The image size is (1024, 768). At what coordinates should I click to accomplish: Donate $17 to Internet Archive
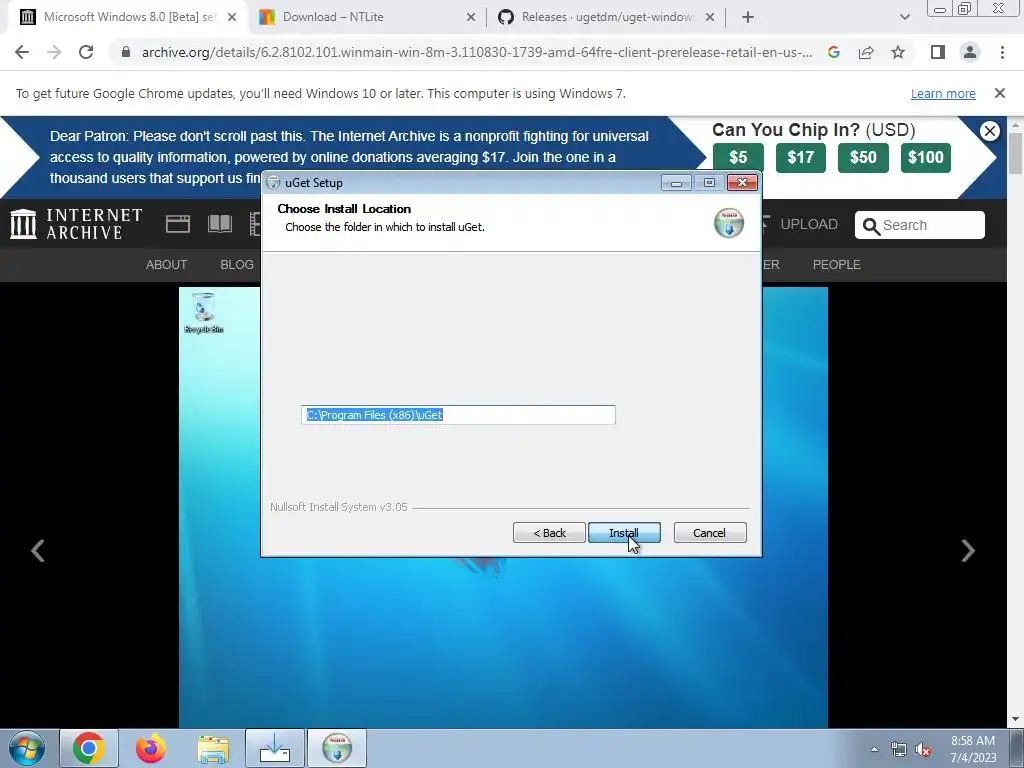801,157
